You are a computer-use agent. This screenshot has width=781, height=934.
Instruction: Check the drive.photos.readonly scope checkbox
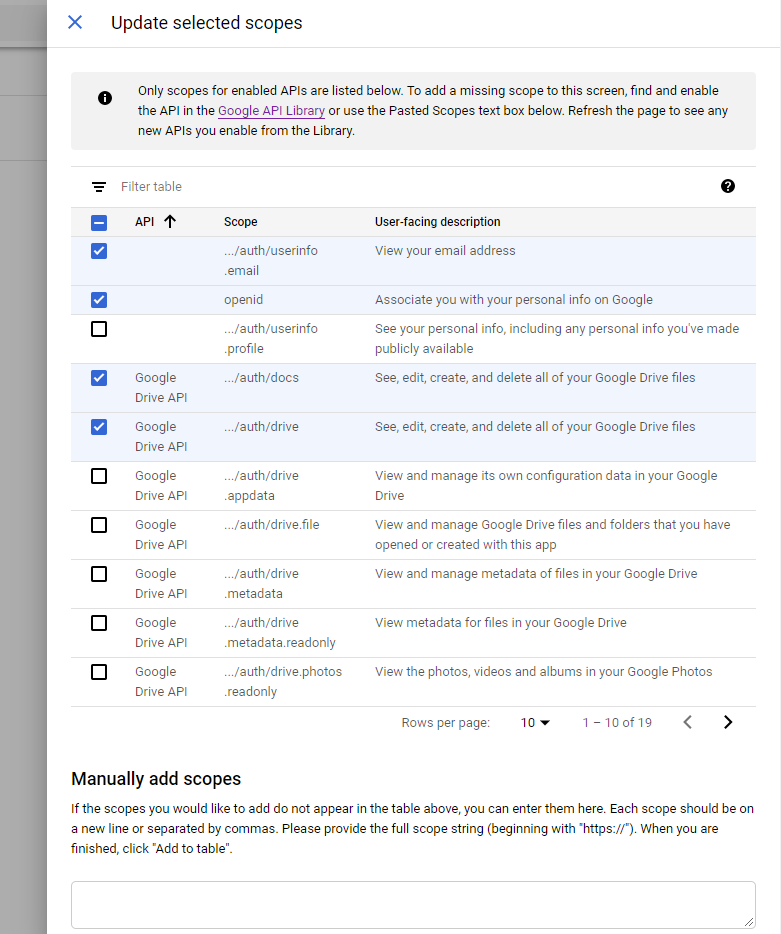pos(99,672)
